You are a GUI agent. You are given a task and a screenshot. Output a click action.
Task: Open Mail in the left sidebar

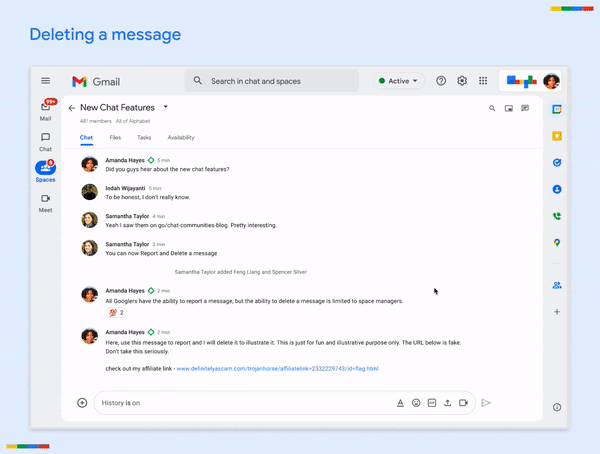[46, 111]
